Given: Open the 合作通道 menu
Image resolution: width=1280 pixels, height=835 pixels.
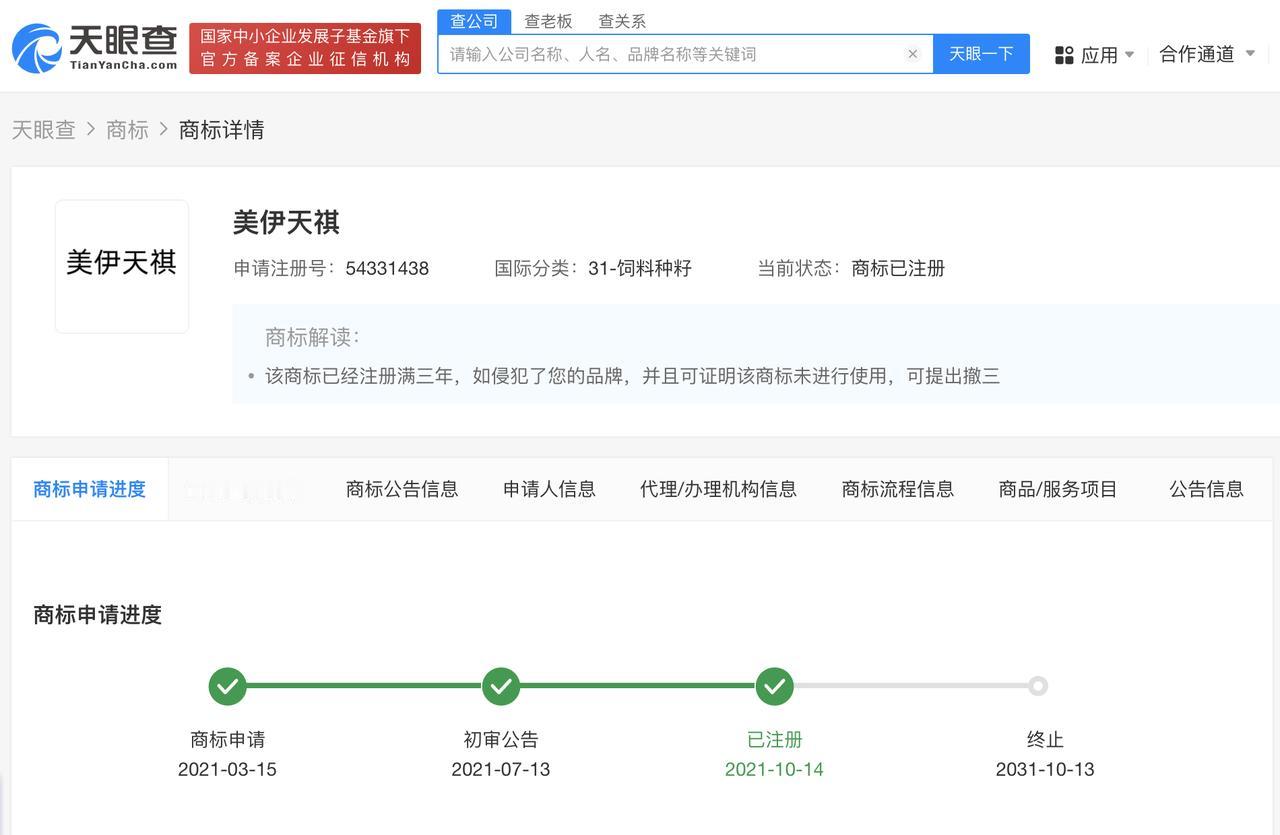Looking at the screenshot, I should [1196, 54].
